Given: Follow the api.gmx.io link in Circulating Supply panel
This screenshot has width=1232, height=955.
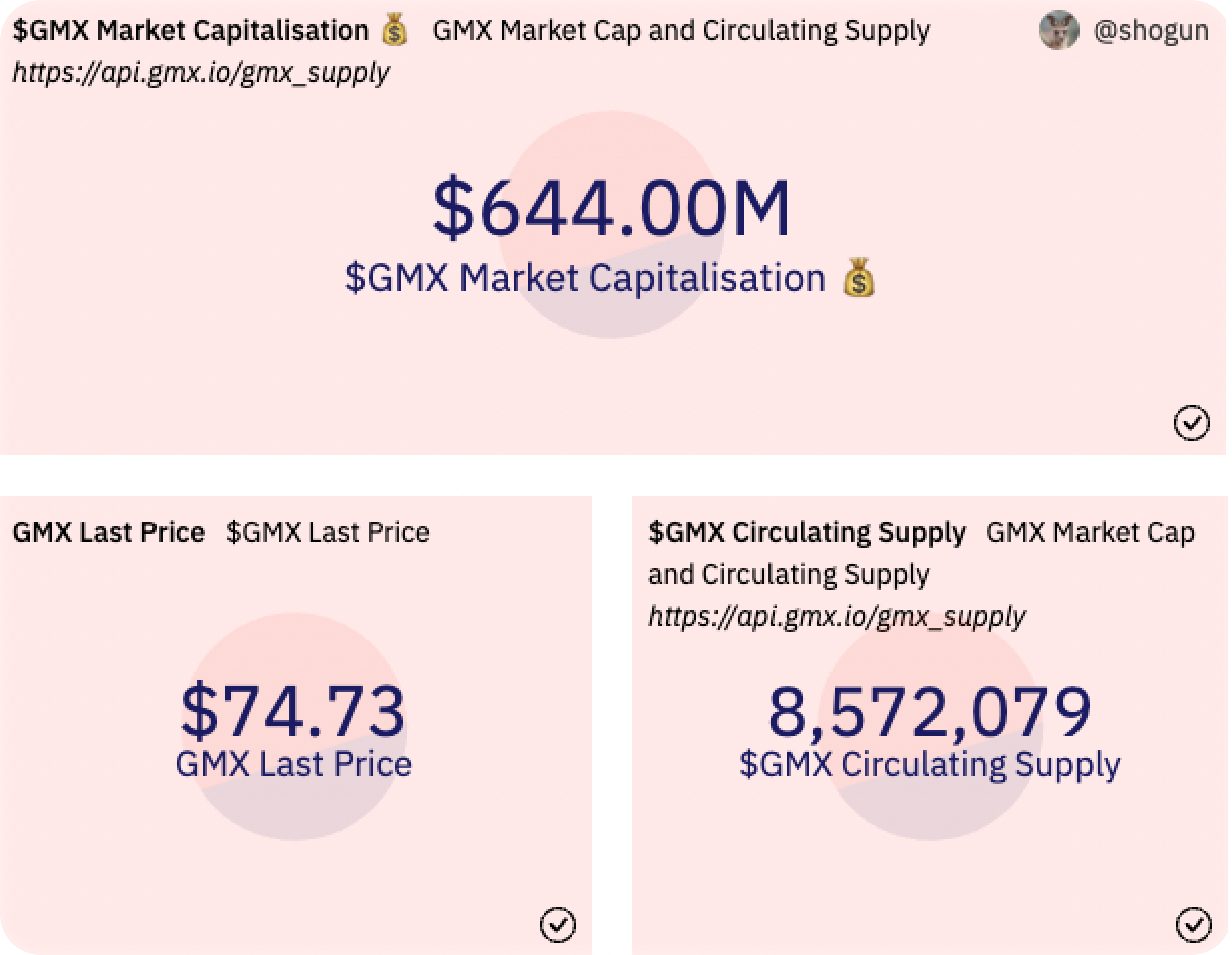Looking at the screenshot, I should (837, 616).
